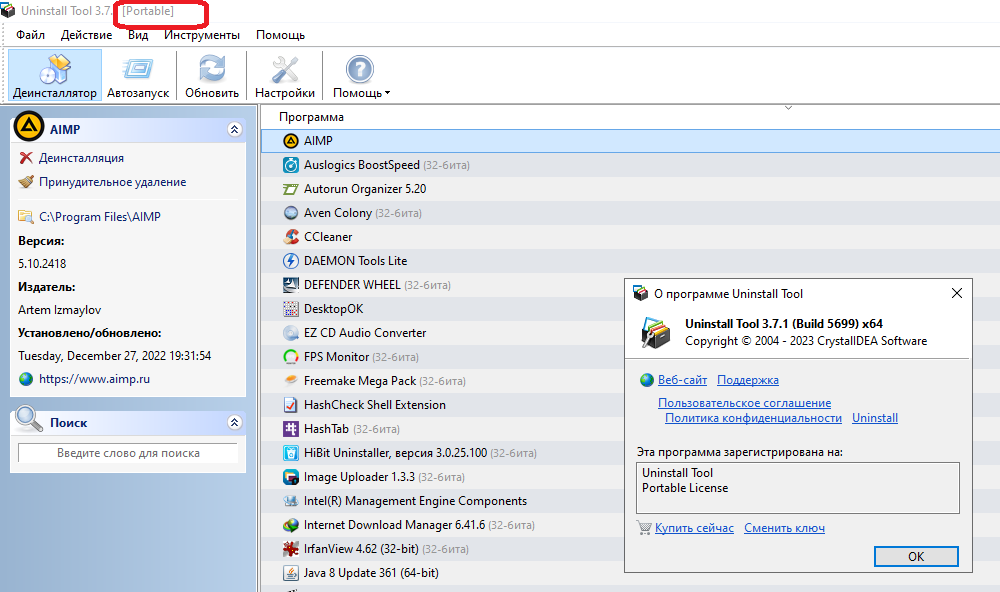Click the Сменить ключ link

point(784,528)
